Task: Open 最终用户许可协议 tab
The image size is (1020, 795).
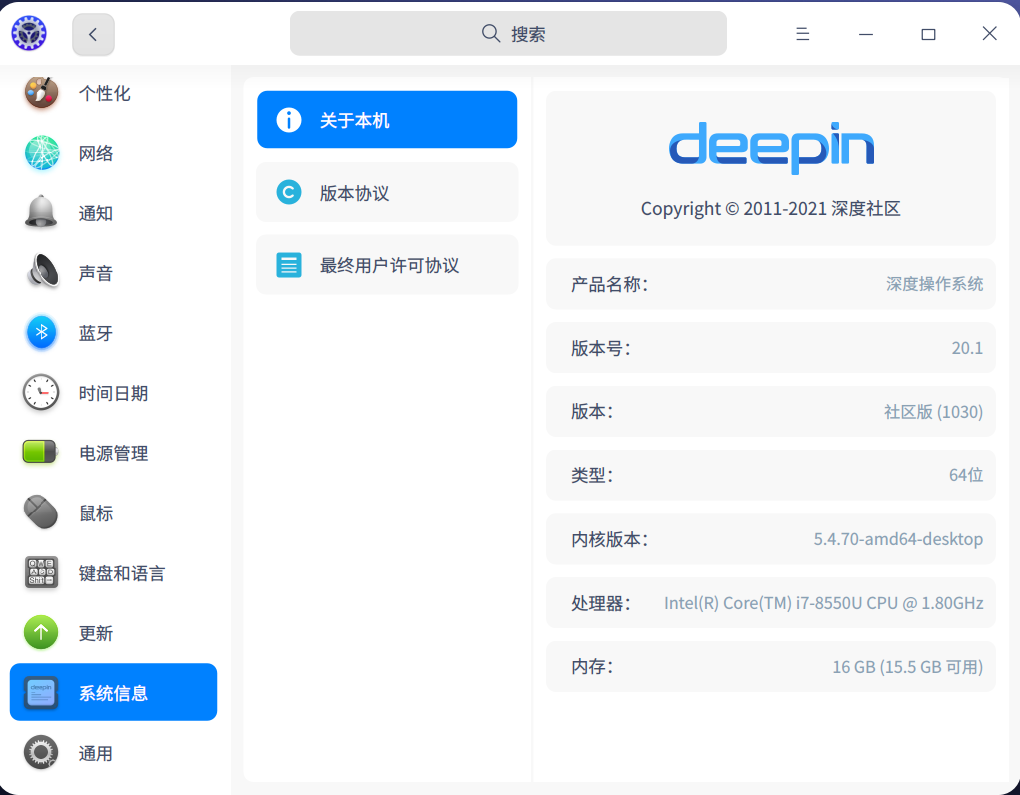Action: (387, 265)
